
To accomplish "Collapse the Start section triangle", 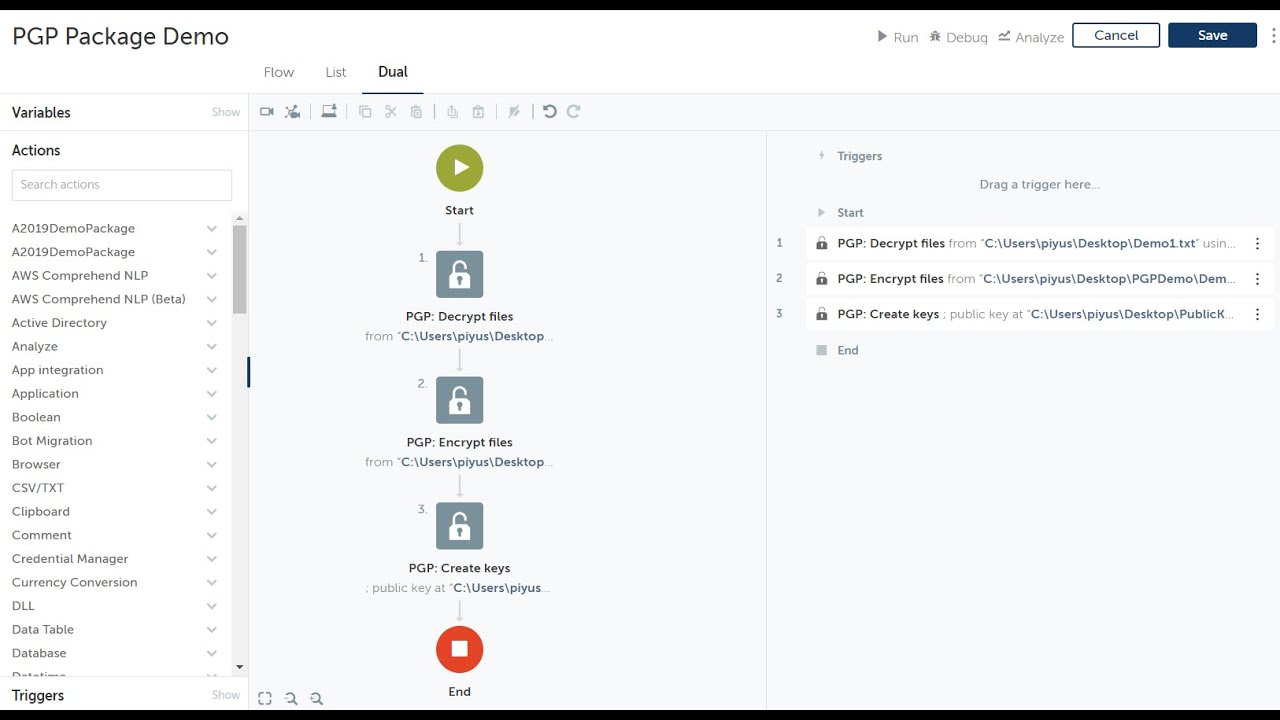I will [822, 213].
